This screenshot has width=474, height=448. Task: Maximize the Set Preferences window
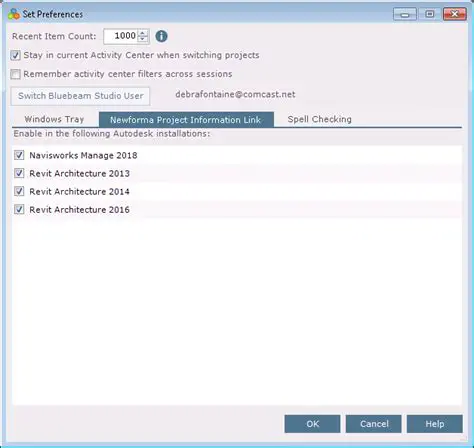430,14
